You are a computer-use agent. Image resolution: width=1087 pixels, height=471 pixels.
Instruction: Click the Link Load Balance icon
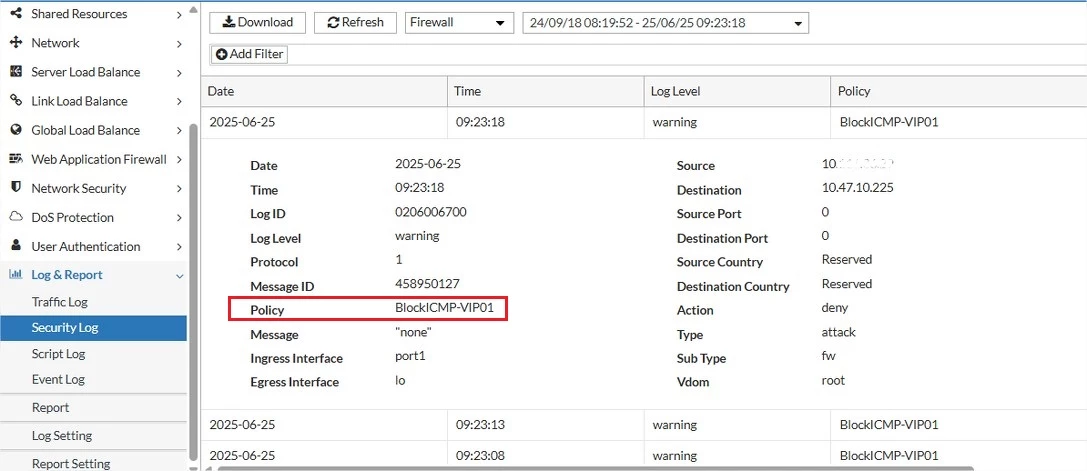16,101
